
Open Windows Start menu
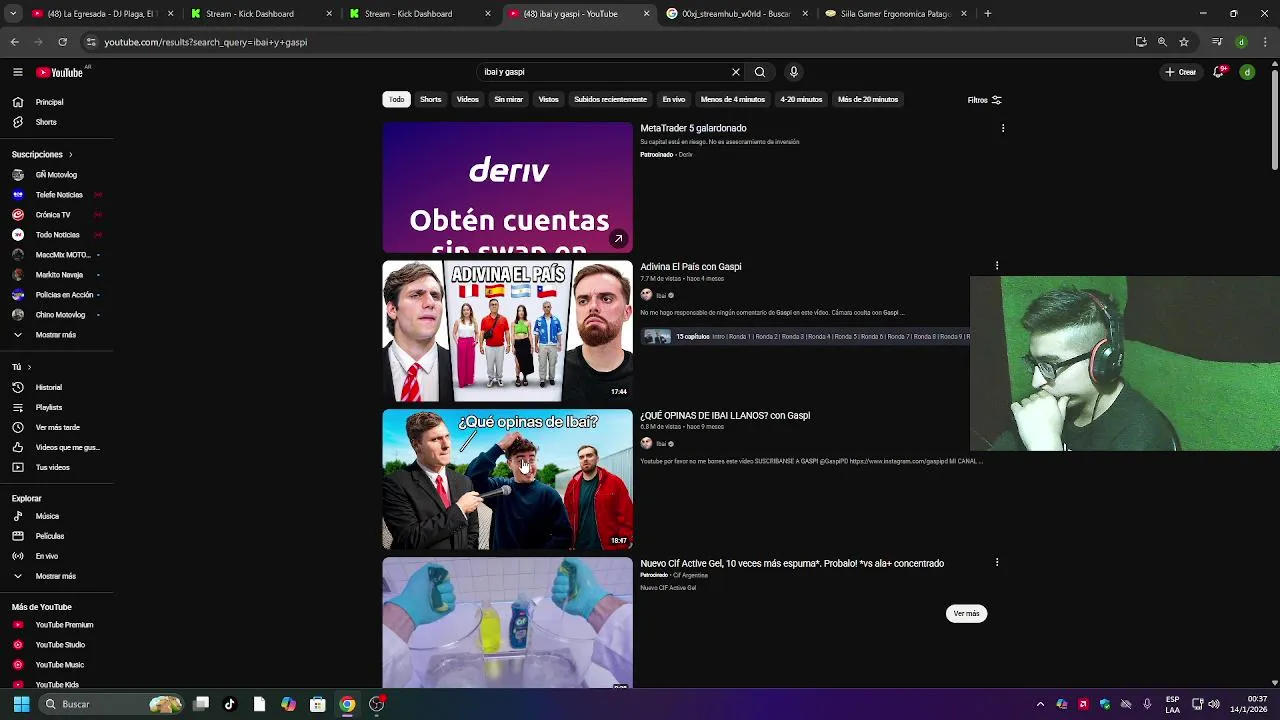[21, 704]
